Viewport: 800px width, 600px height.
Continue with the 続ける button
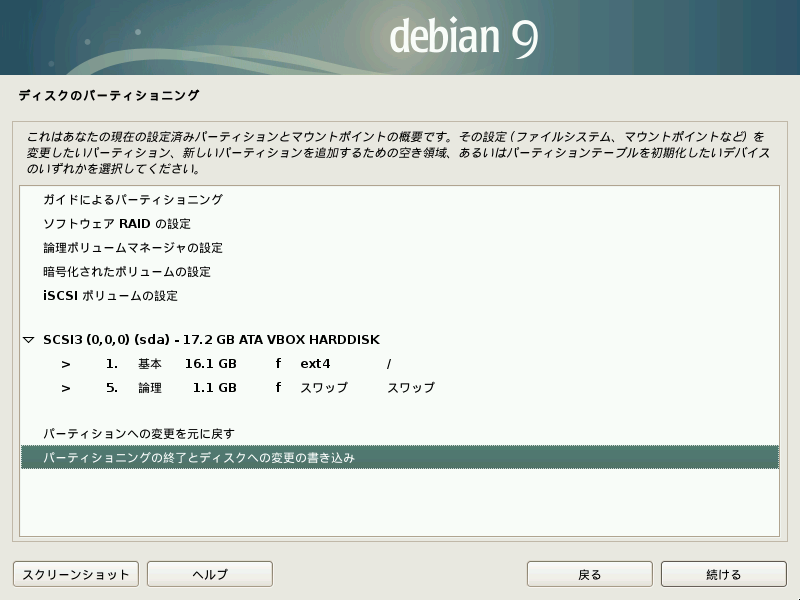(x=723, y=574)
